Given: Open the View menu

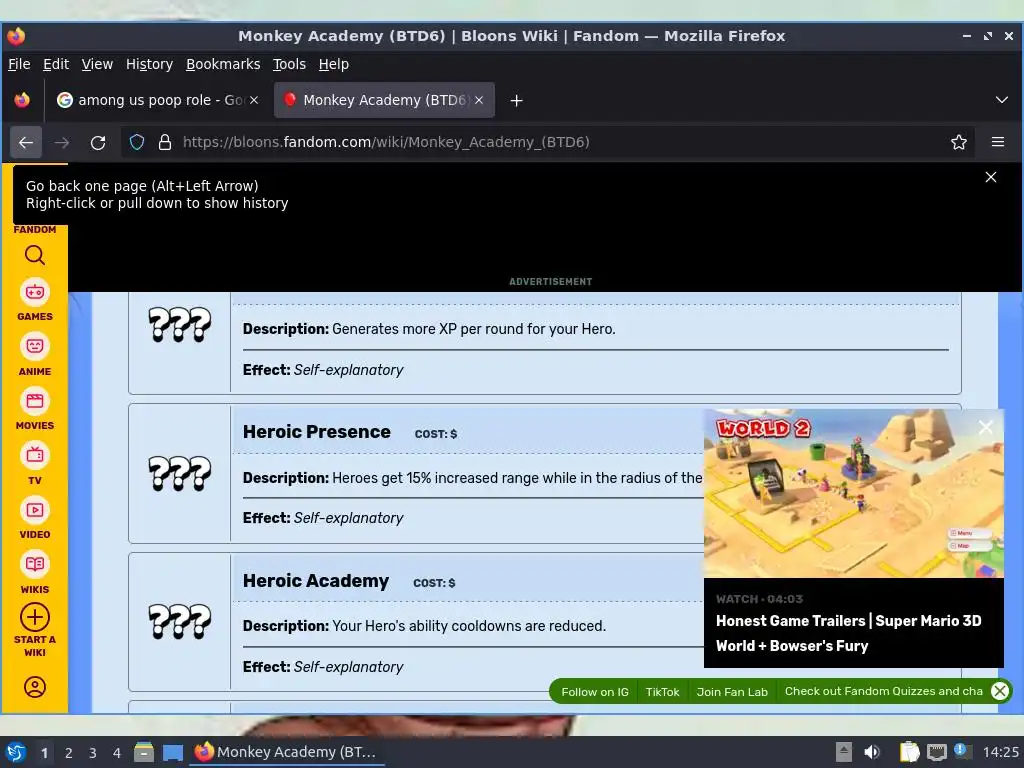Looking at the screenshot, I should (97, 64).
